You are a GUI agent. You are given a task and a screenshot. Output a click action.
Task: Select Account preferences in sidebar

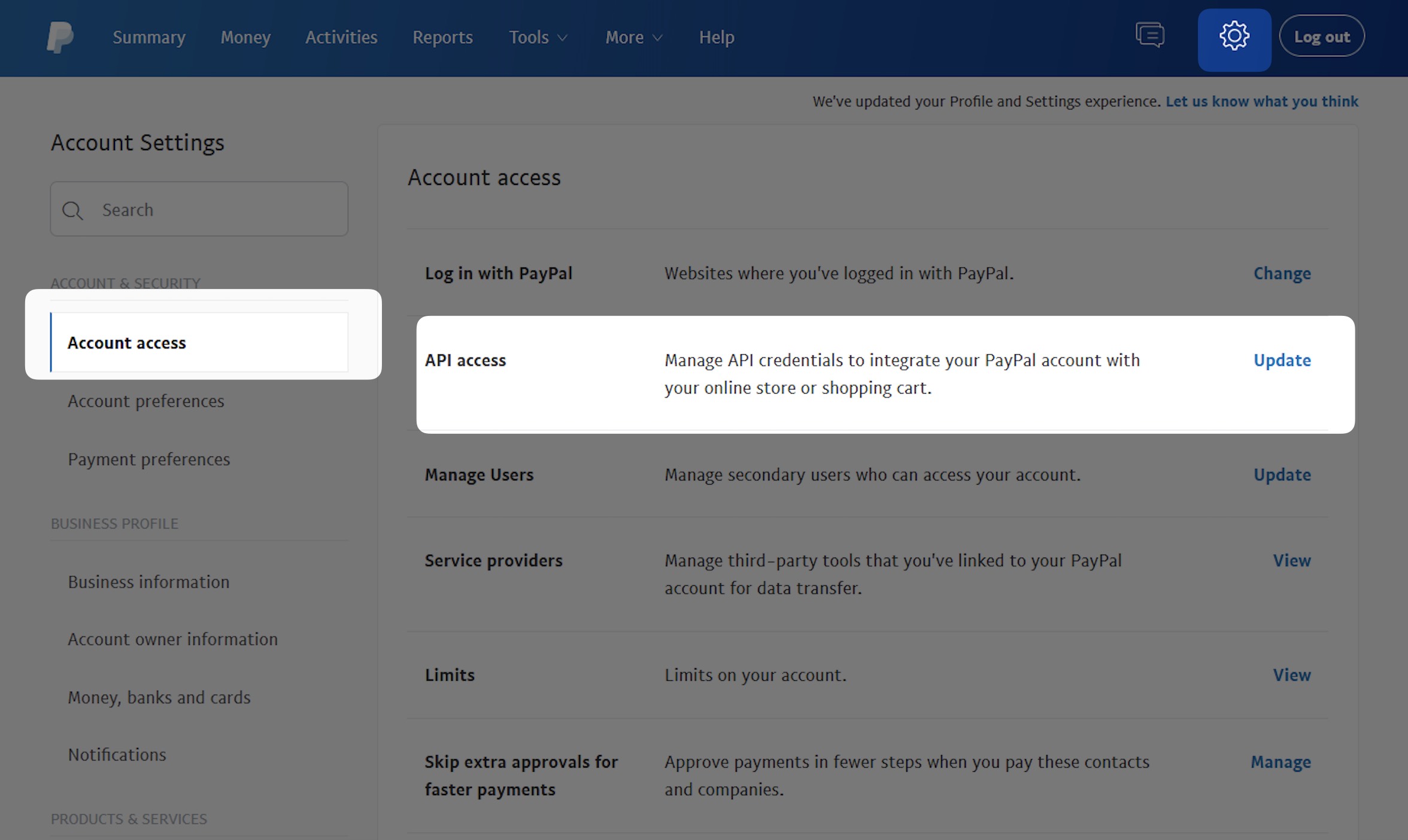click(146, 401)
